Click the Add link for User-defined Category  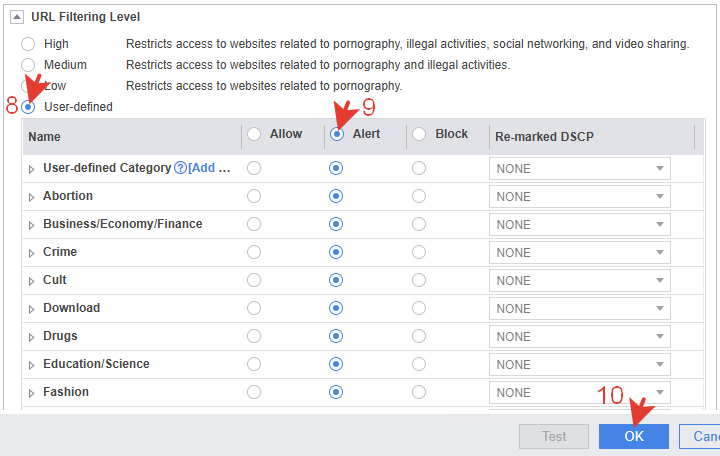coord(210,168)
